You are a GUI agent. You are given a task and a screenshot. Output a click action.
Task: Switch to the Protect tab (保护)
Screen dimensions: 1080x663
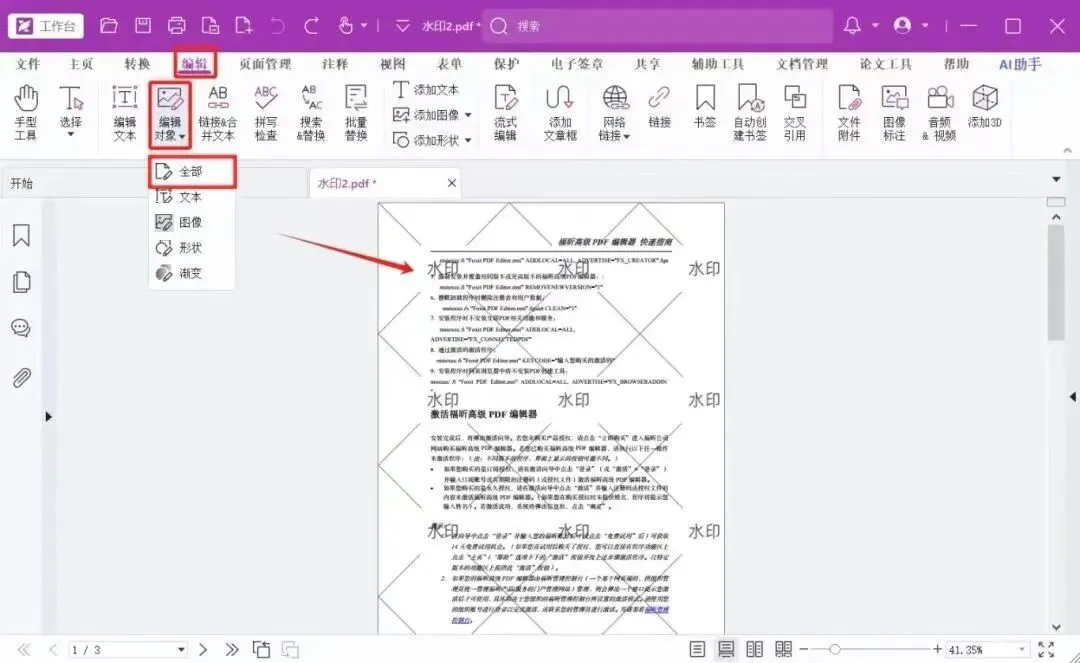tap(506, 64)
